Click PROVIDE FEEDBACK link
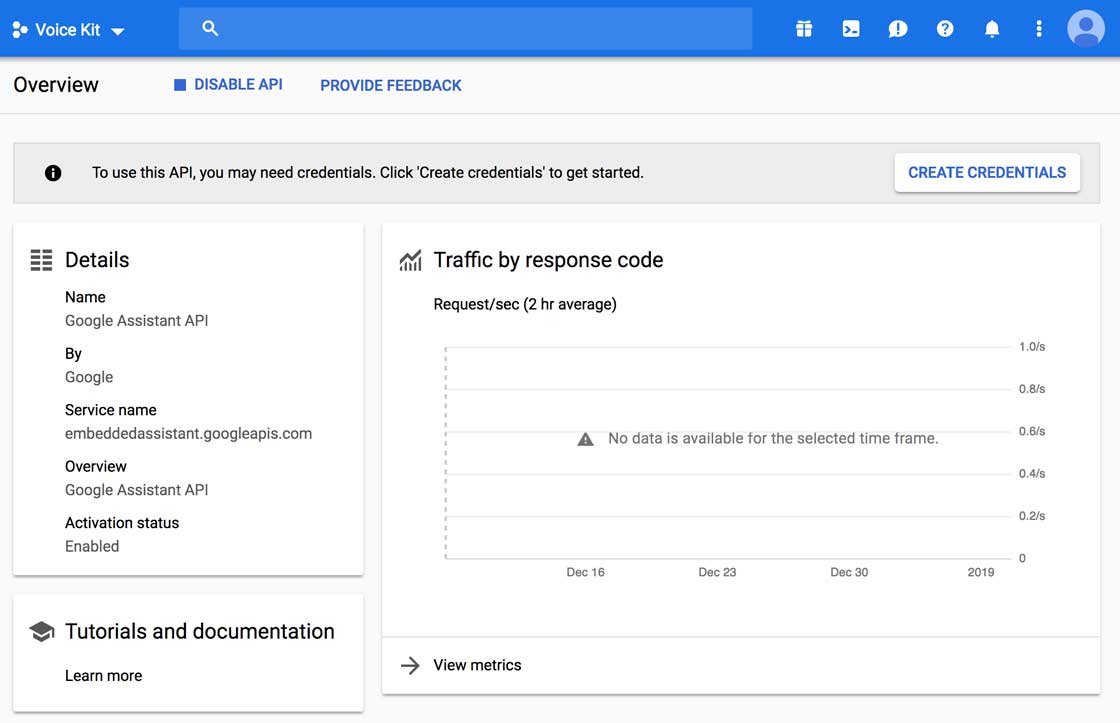This screenshot has width=1120, height=723. 391,86
